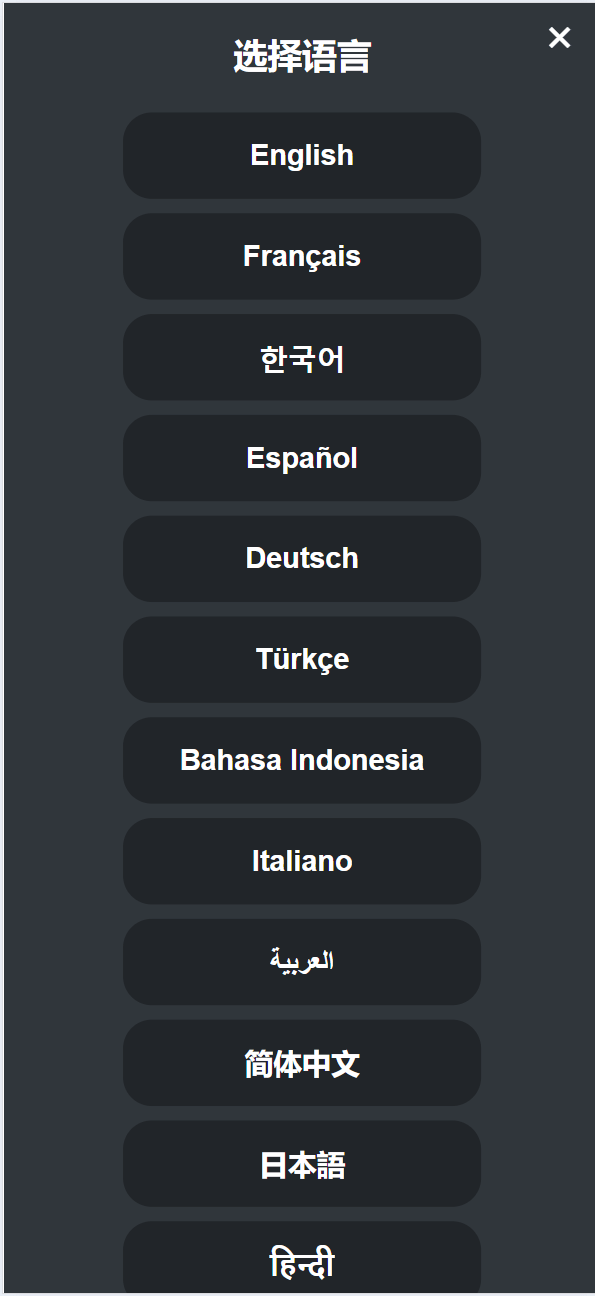Pick the Español language button
This screenshot has width=595, height=1296.
click(x=302, y=458)
